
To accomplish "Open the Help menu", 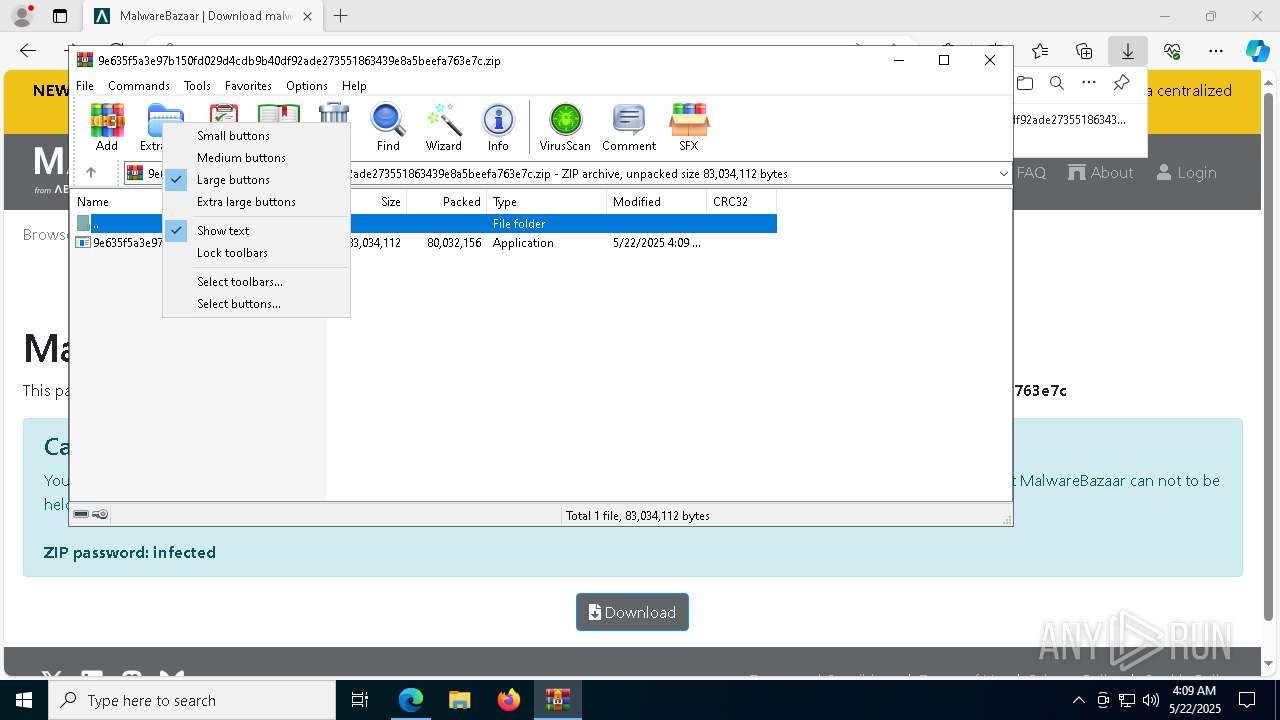I will tap(354, 85).
